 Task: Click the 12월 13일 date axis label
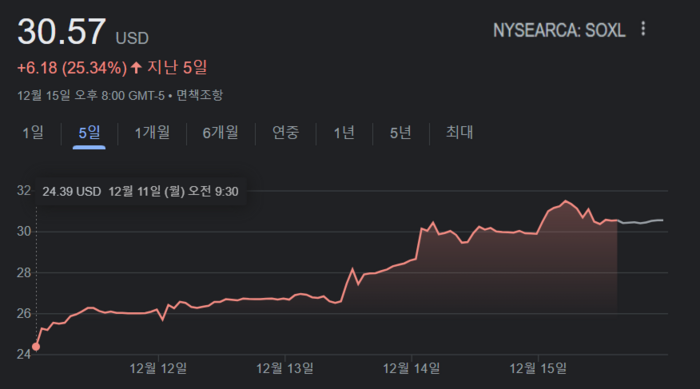click(285, 368)
